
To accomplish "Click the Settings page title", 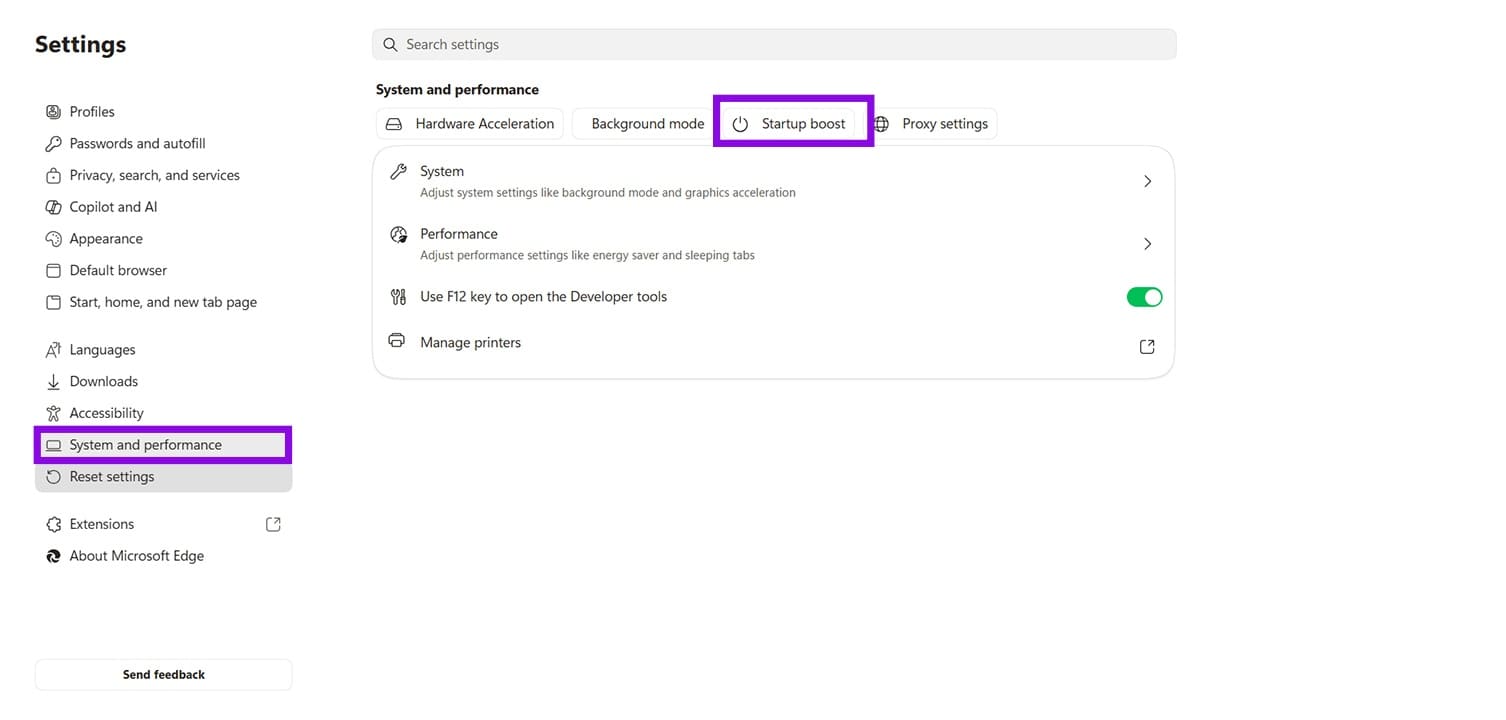I will 81,45.
